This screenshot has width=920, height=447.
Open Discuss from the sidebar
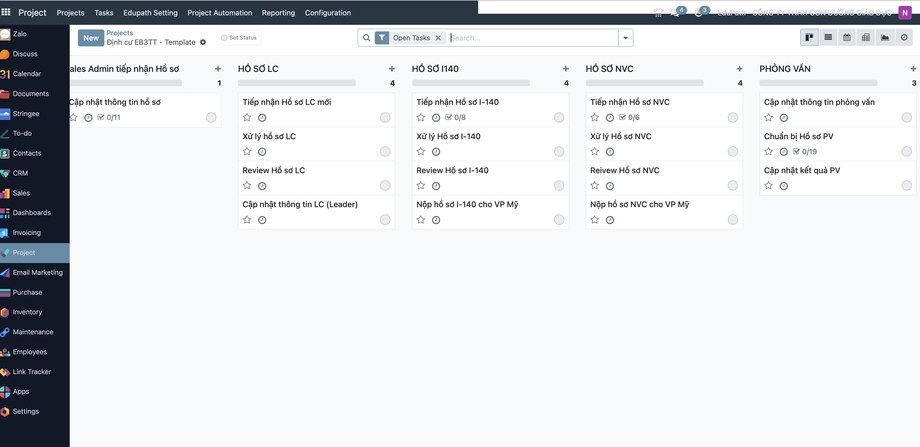pyautogui.click(x=35, y=54)
